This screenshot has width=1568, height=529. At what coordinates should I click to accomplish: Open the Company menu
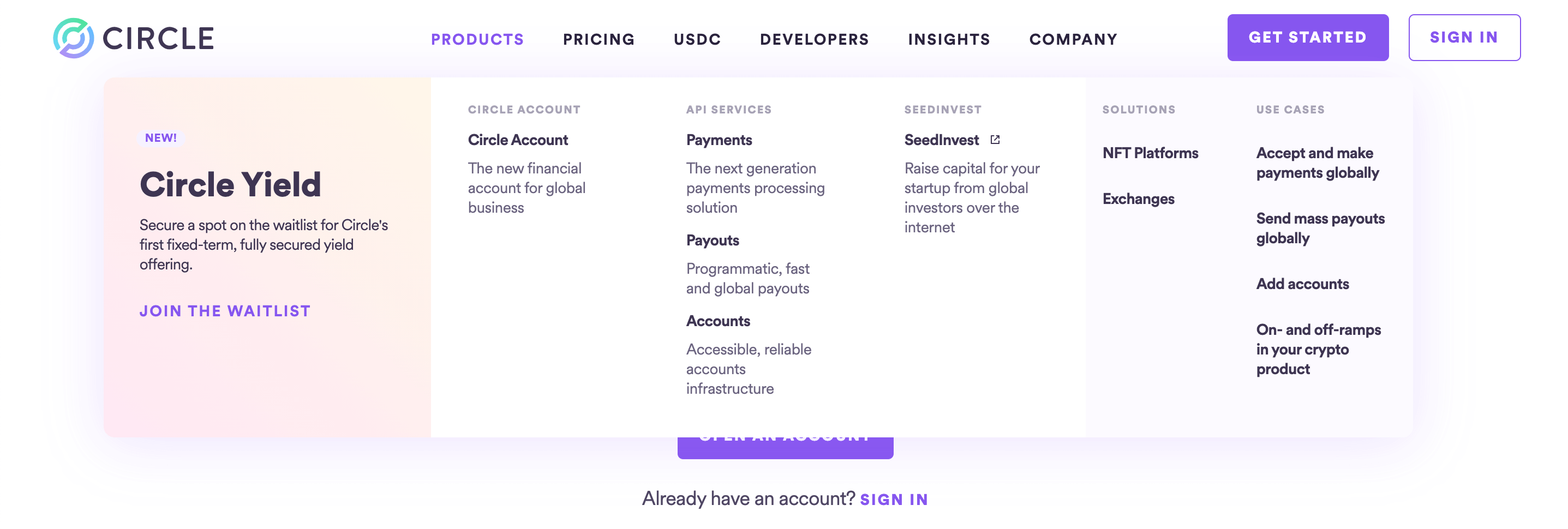click(x=1073, y=38)
